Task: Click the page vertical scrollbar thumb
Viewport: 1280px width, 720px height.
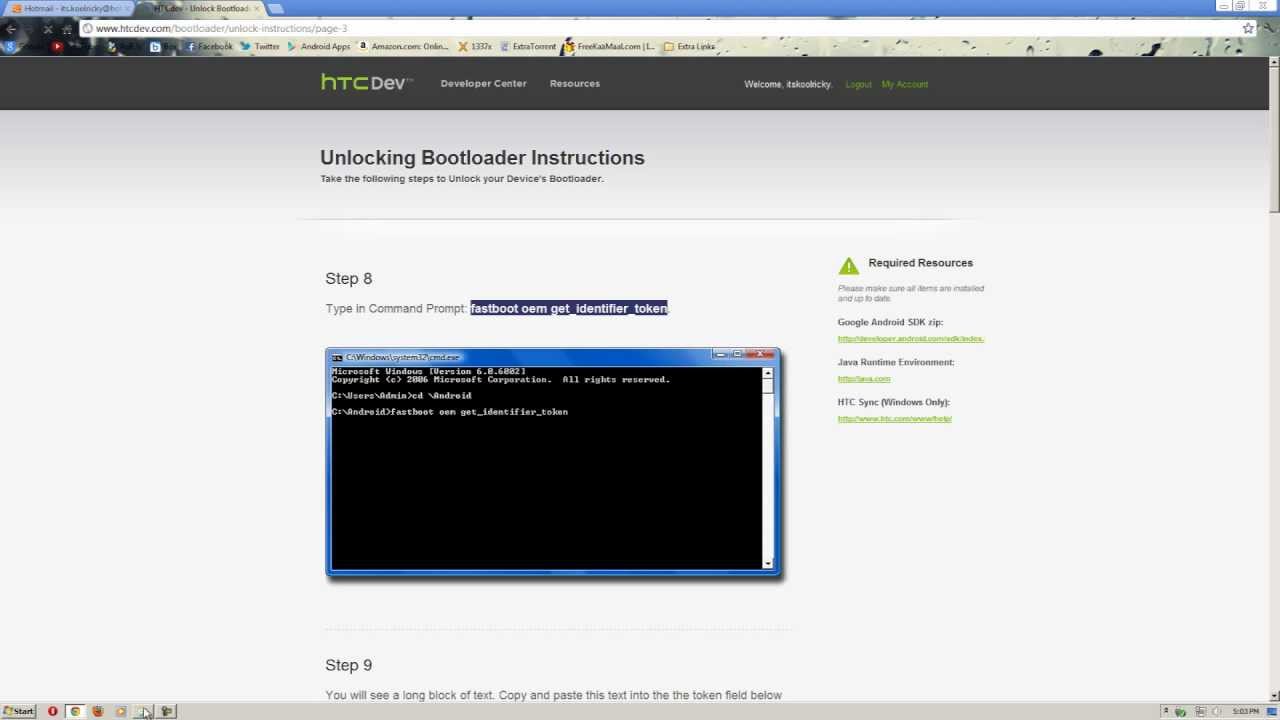Action: pos(1274,140)
